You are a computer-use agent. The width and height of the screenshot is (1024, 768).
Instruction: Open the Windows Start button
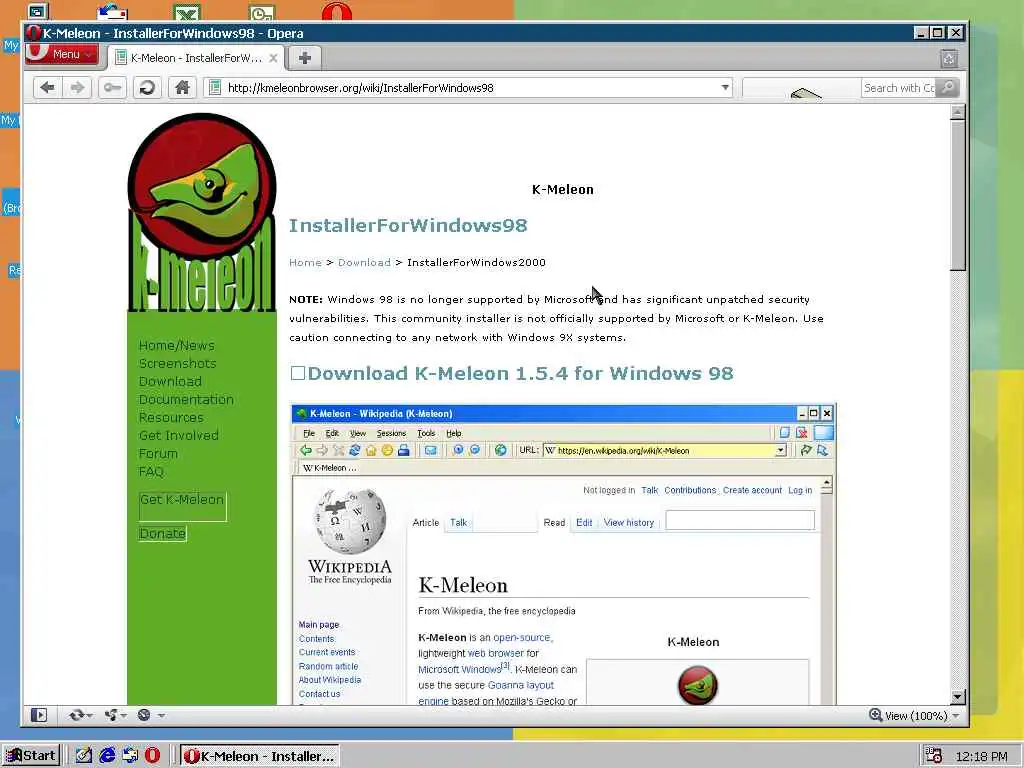pyautogui.click(x=31, y=756)
